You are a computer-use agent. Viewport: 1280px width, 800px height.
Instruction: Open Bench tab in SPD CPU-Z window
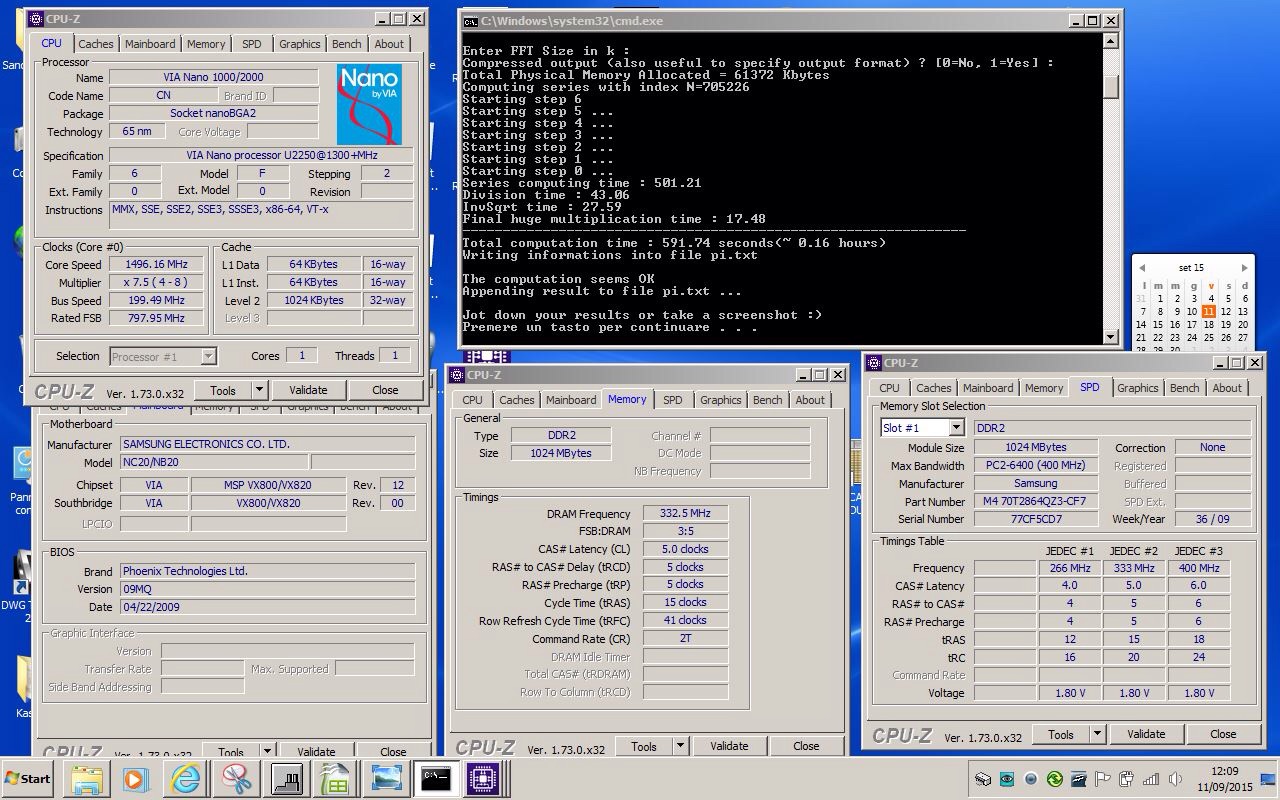tap(1185, 388)
